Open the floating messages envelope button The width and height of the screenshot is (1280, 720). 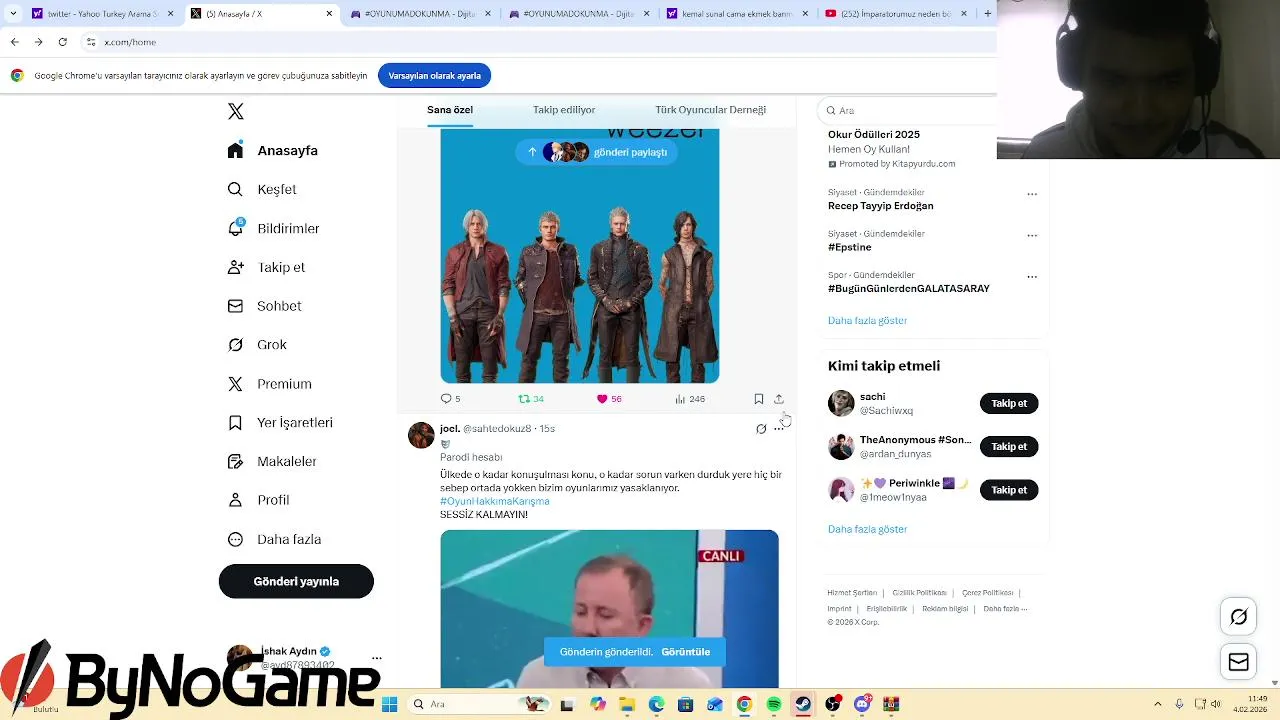tap(1238, 662)
